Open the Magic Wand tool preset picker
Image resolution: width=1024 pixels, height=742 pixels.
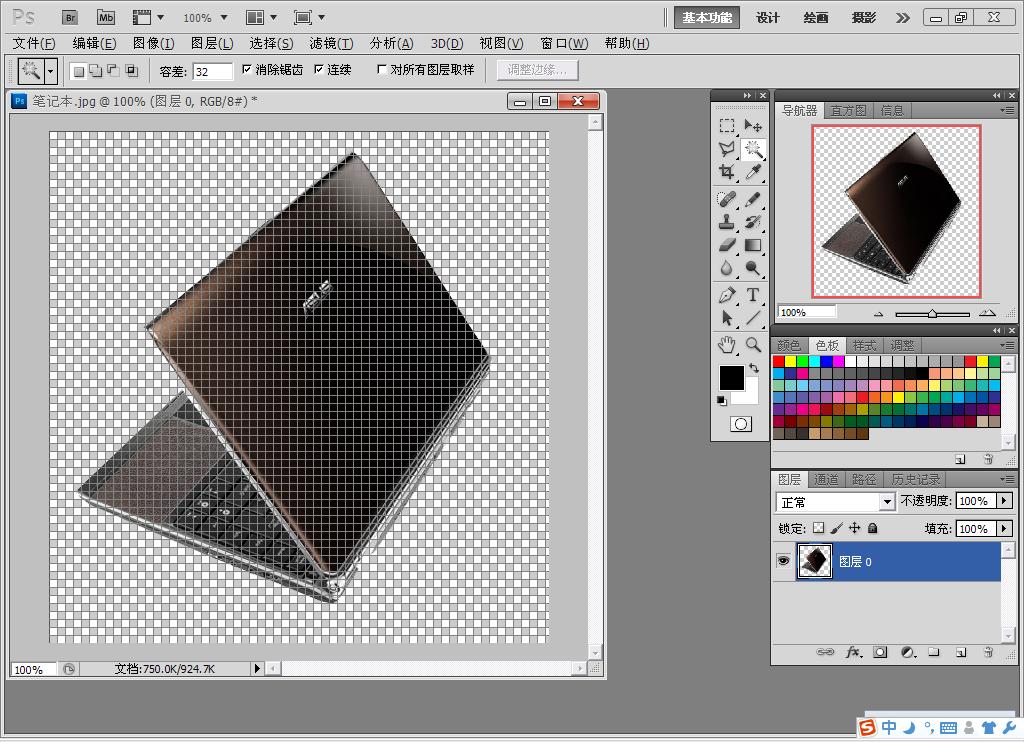tap(51, 71)
